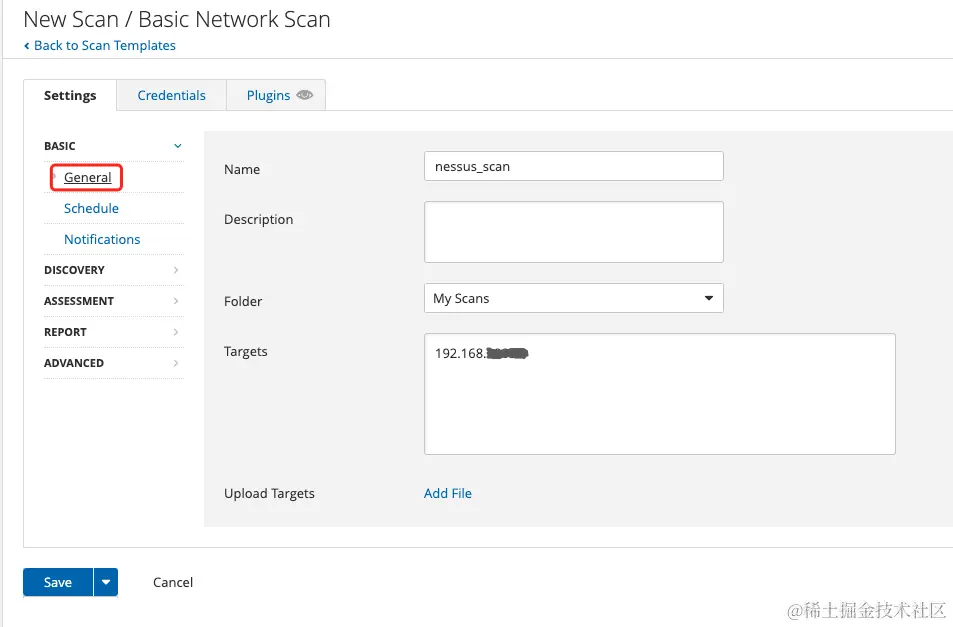
Task: Open the Schedule settings
Action: pyautogui.click(x=91, y=208)
